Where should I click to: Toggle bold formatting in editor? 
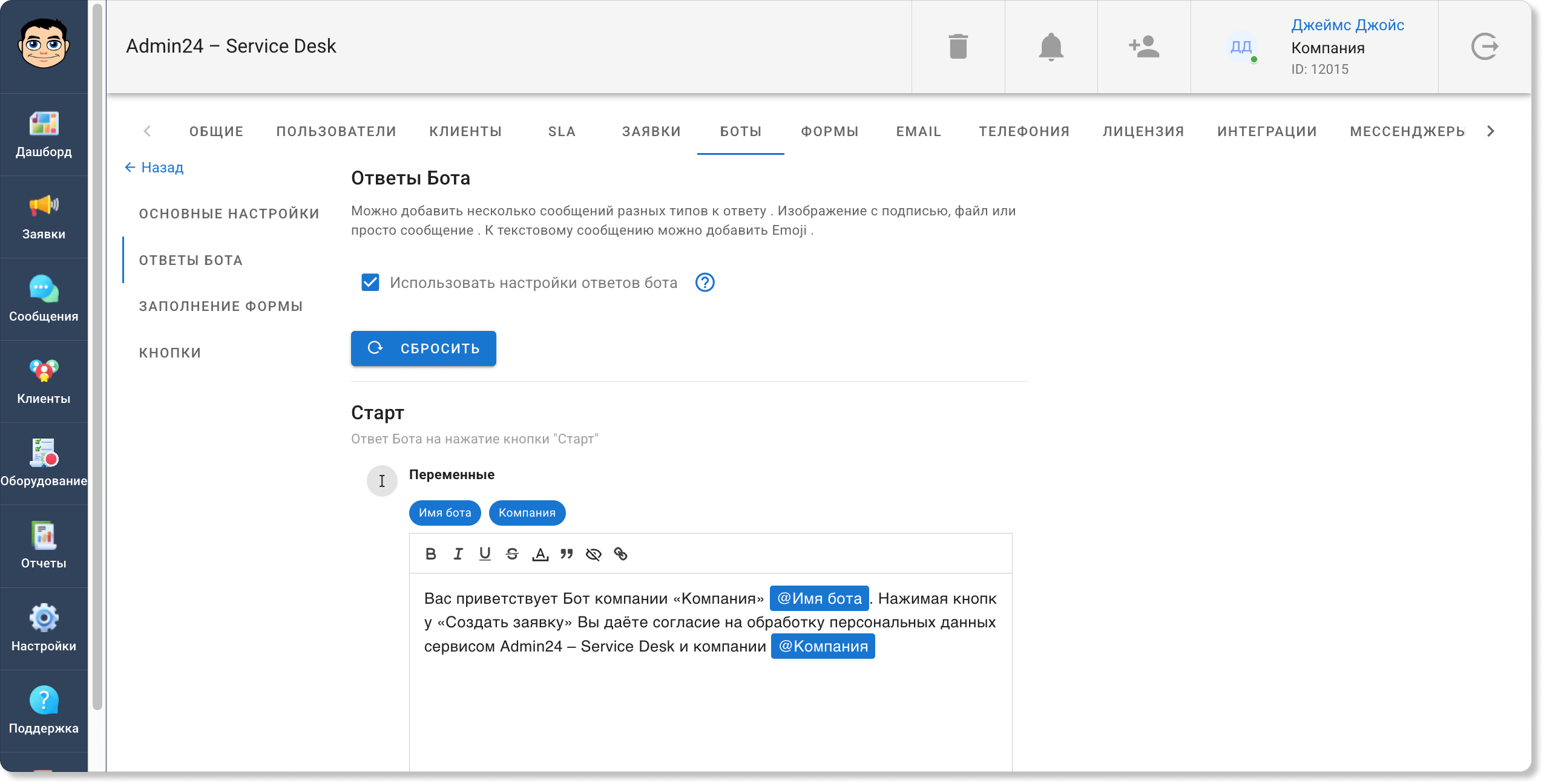(430, 554)
